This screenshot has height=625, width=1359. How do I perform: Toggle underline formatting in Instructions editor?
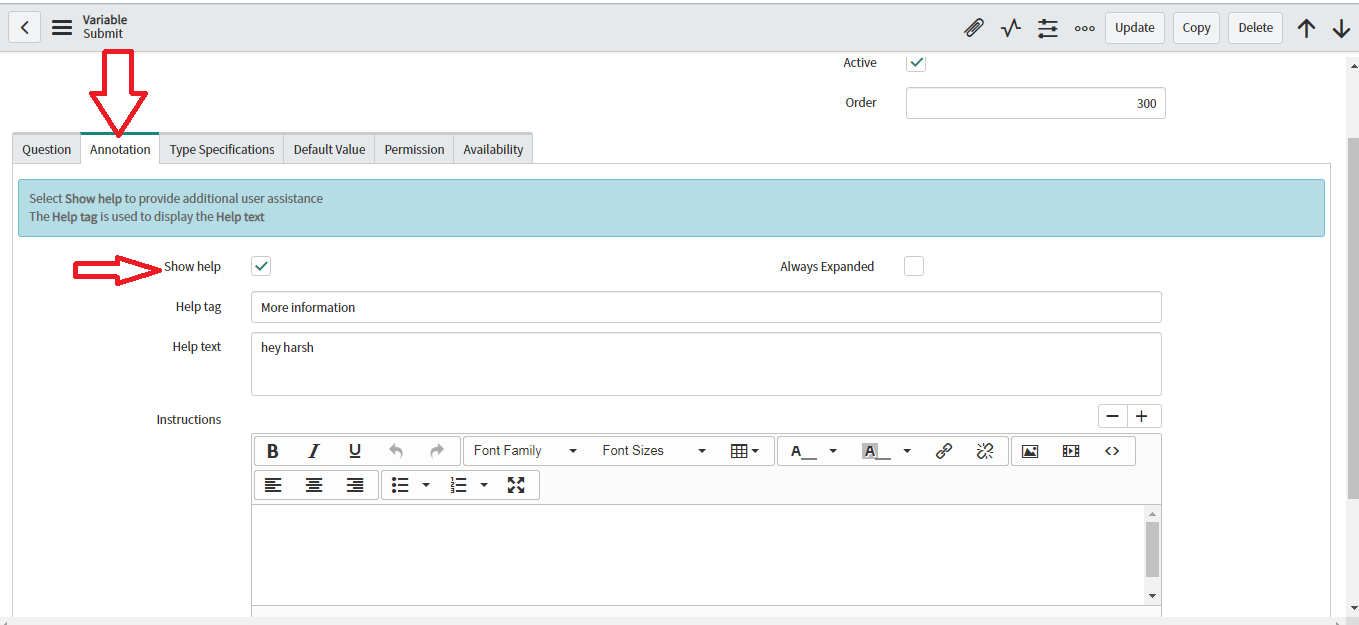(355, 451)
